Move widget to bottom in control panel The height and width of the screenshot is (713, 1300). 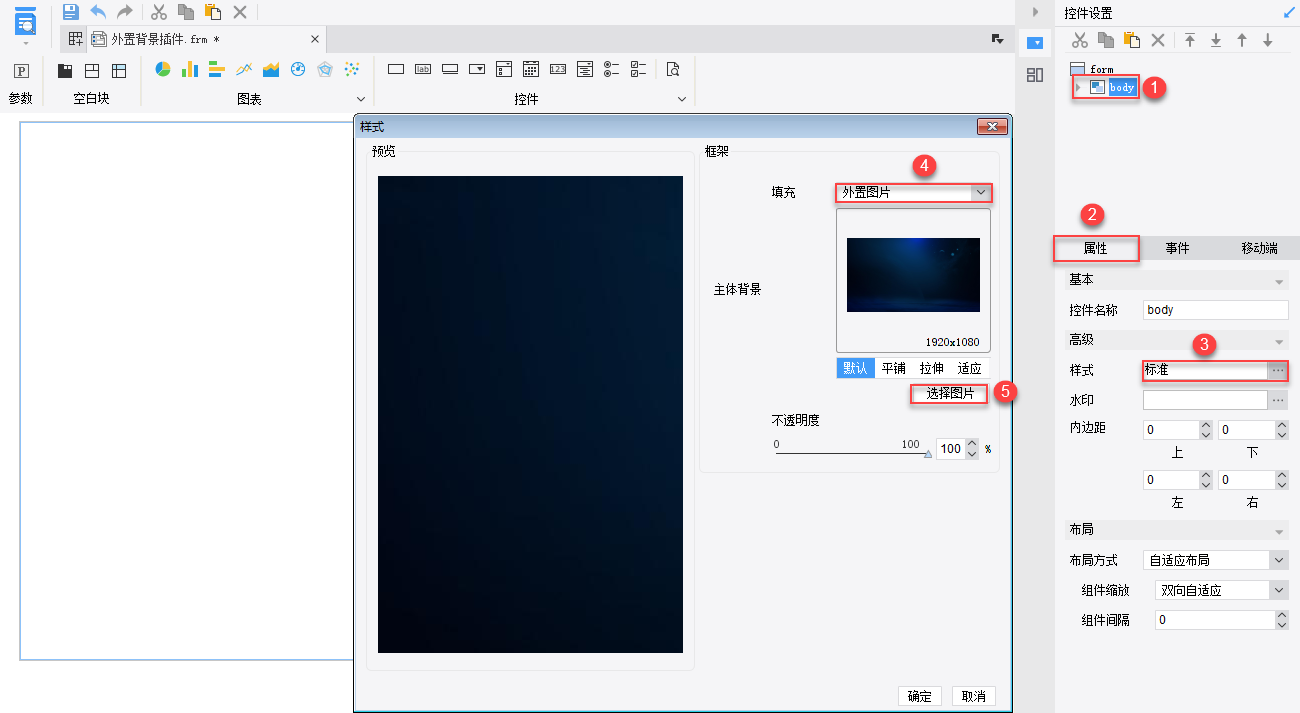point(1216,40)
